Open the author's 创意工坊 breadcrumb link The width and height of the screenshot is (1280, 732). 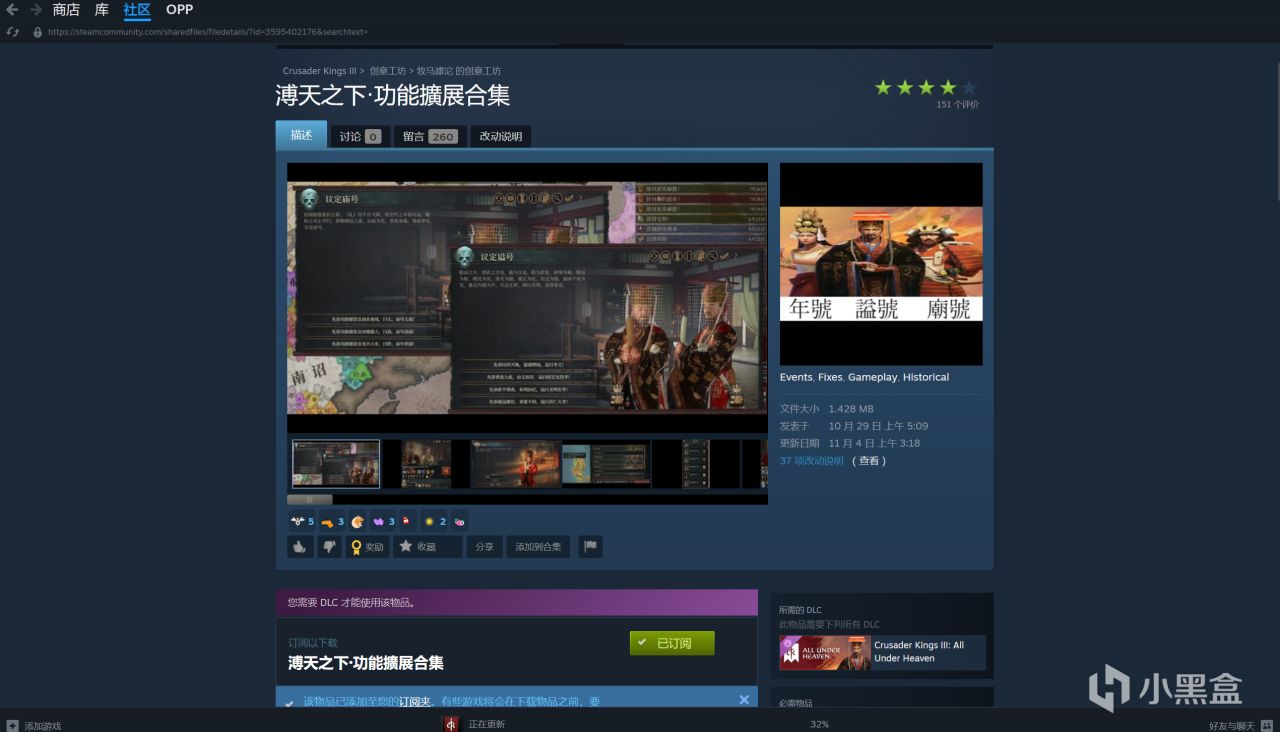[459, 71]
